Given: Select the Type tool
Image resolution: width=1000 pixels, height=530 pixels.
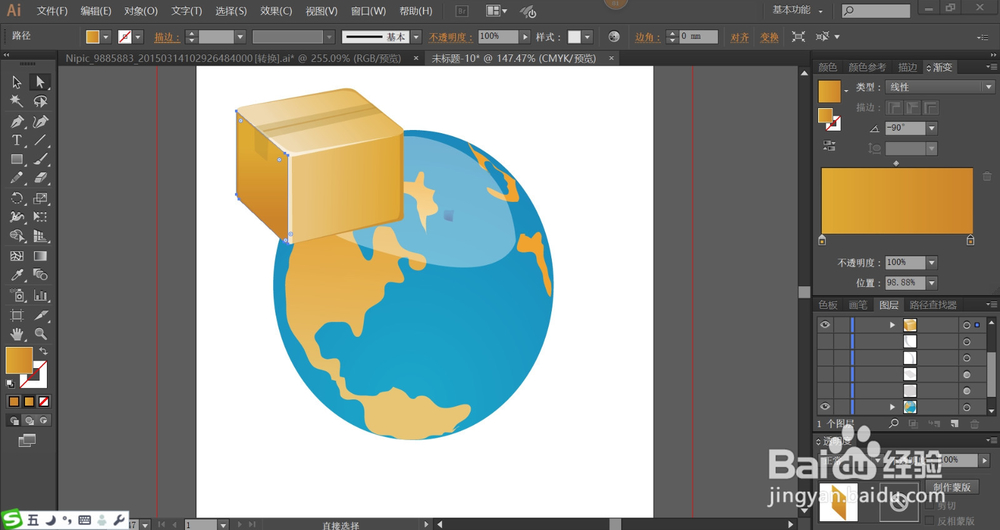Looking at the screenshot, I should coord(17,140).
